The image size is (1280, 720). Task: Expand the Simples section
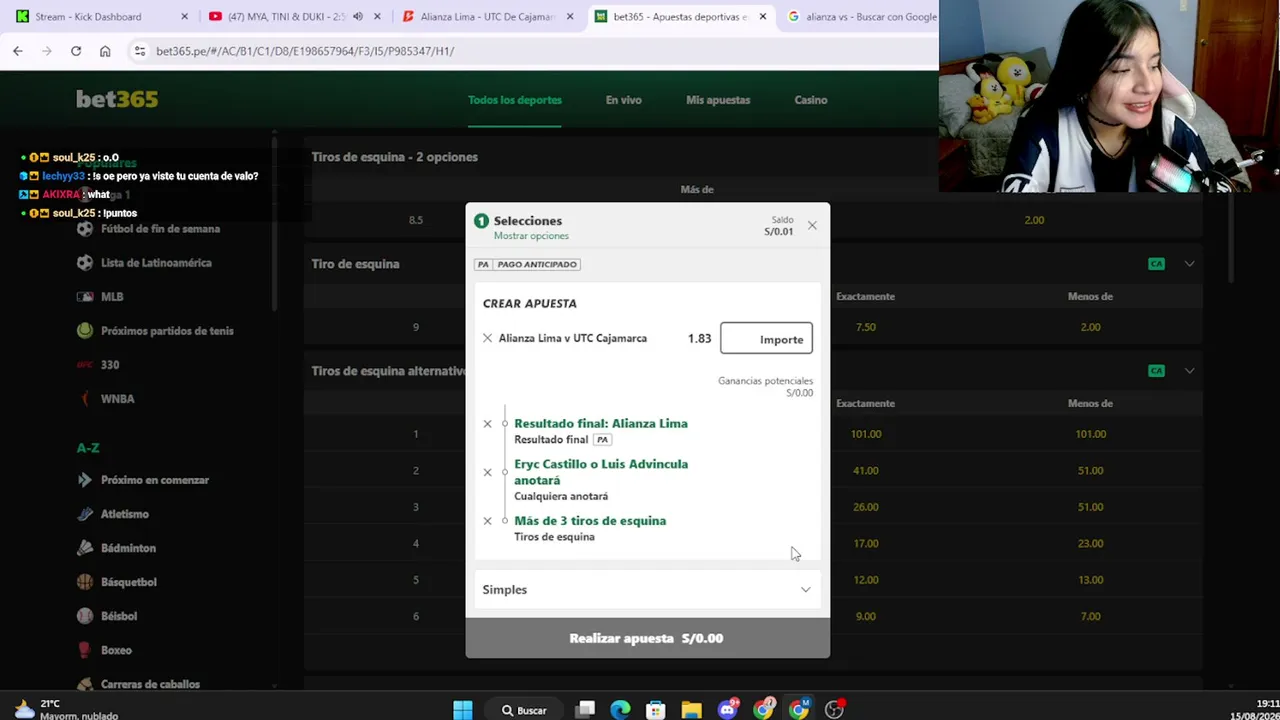pos(647,590)
